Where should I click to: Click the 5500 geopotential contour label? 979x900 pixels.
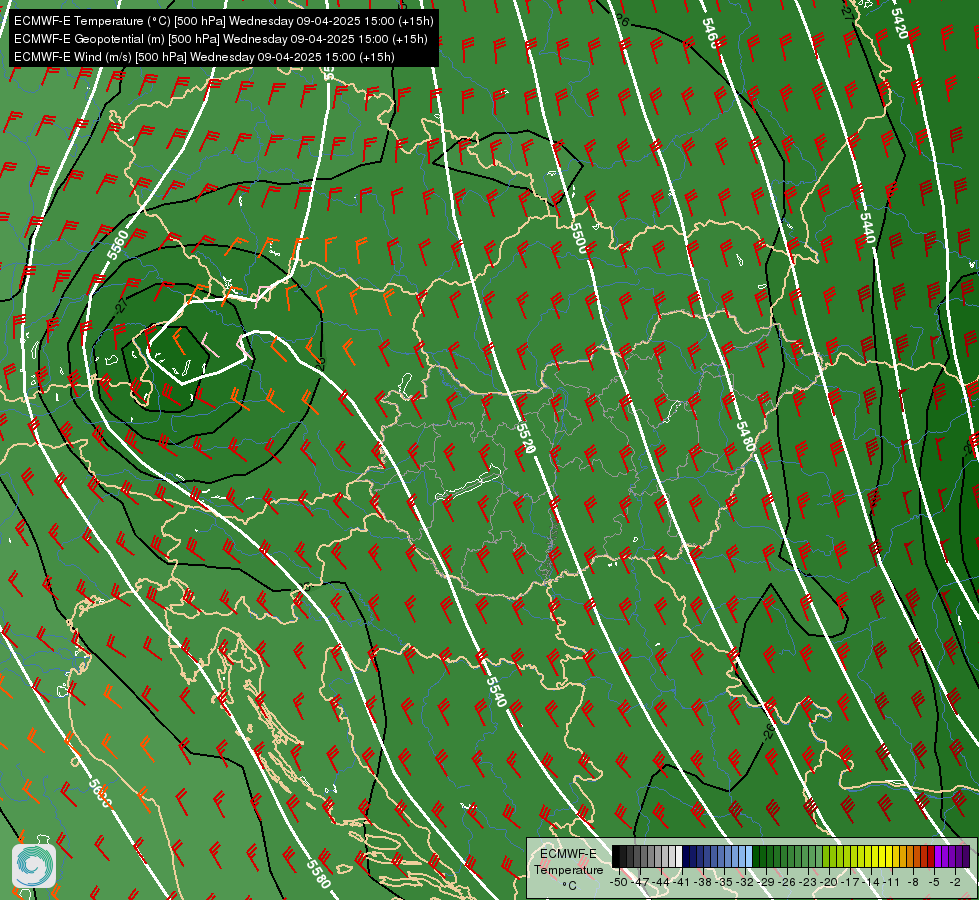coord(579,237)
